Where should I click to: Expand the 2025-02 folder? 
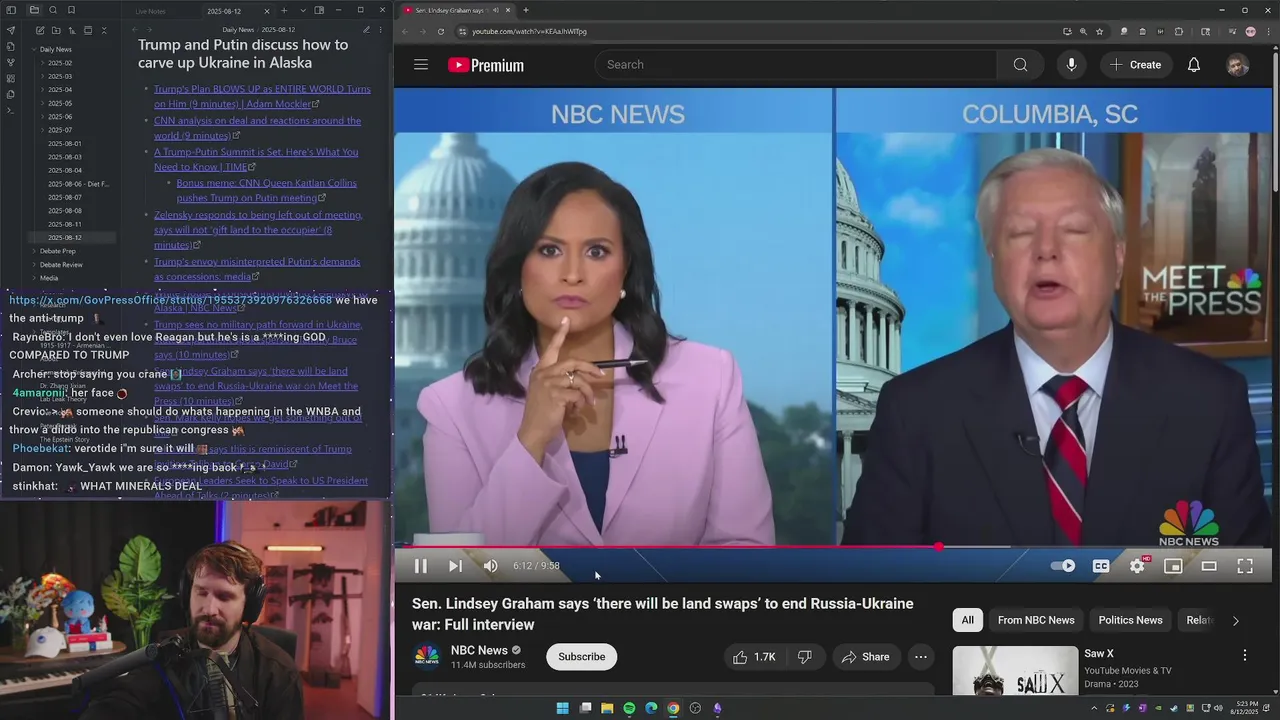click(58, 63)
